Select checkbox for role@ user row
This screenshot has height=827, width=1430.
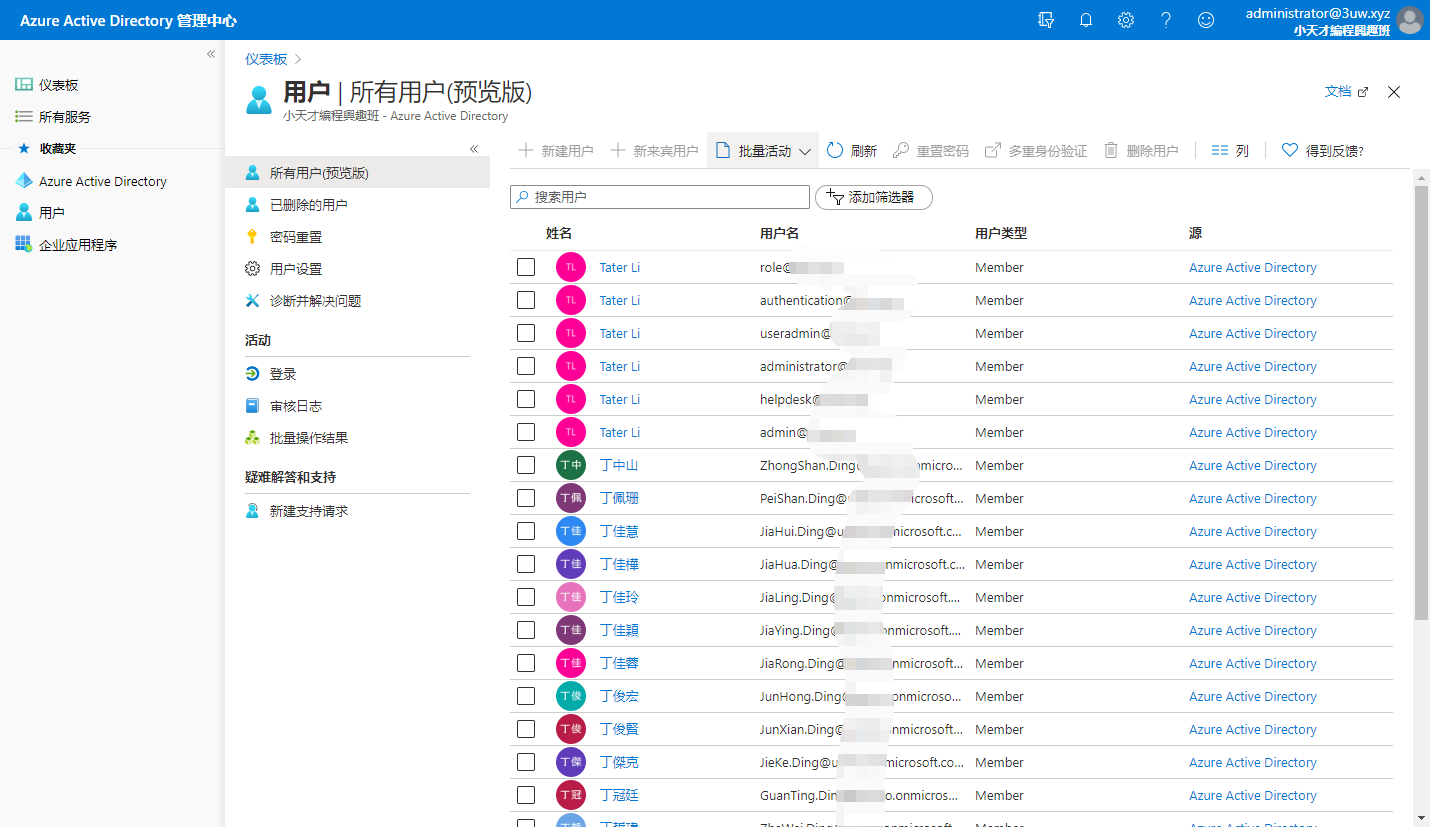[526, 267]
